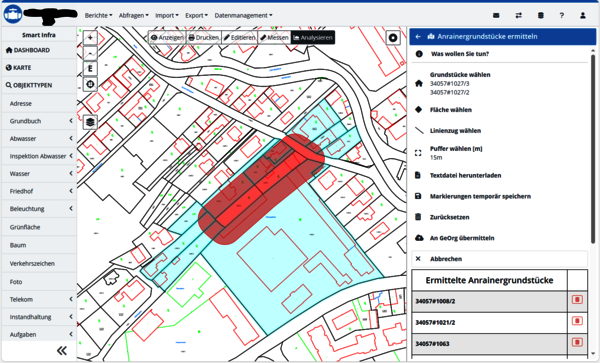Select the Drucken map tool
This screenshot has height=363, width=600.
203,37
